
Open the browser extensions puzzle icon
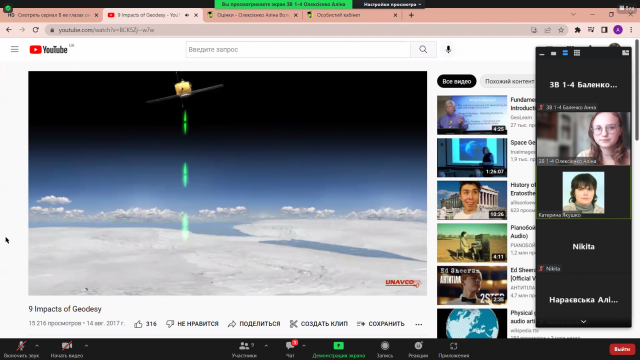[578, 30]
